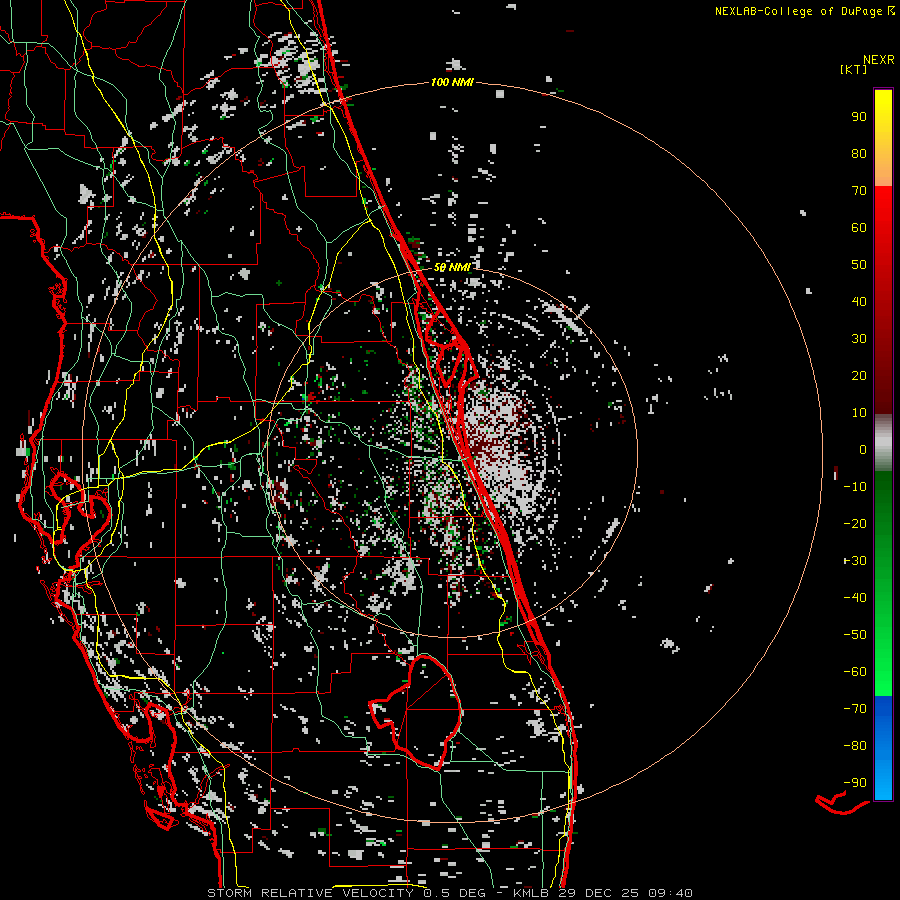Viewport: 900px width, 900px height.
Task: Click the 90 value on the velocity scale
Action: (x=858, y=117)
